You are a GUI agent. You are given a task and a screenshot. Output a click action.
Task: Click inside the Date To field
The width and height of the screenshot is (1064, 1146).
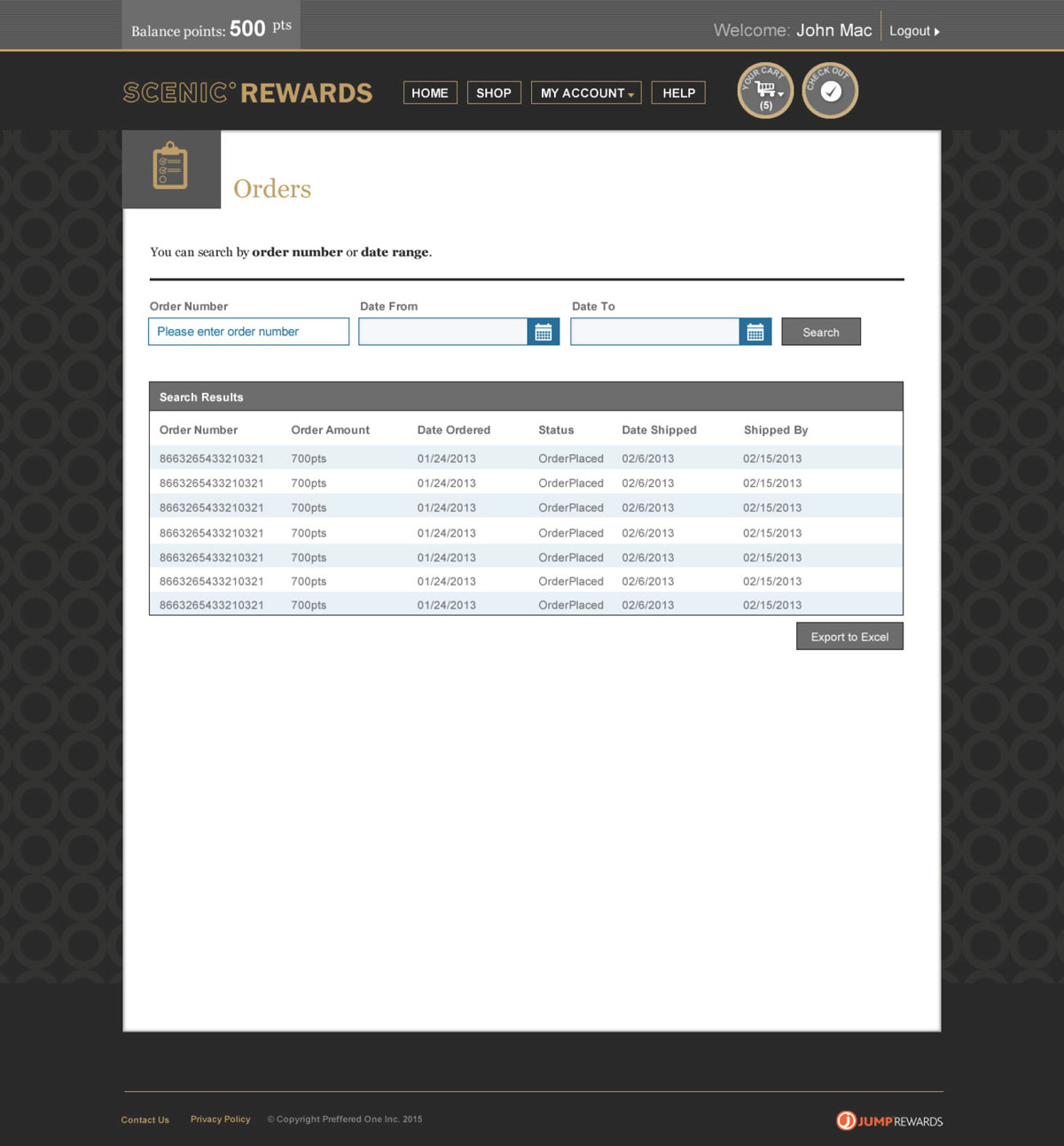click(654, 332)
